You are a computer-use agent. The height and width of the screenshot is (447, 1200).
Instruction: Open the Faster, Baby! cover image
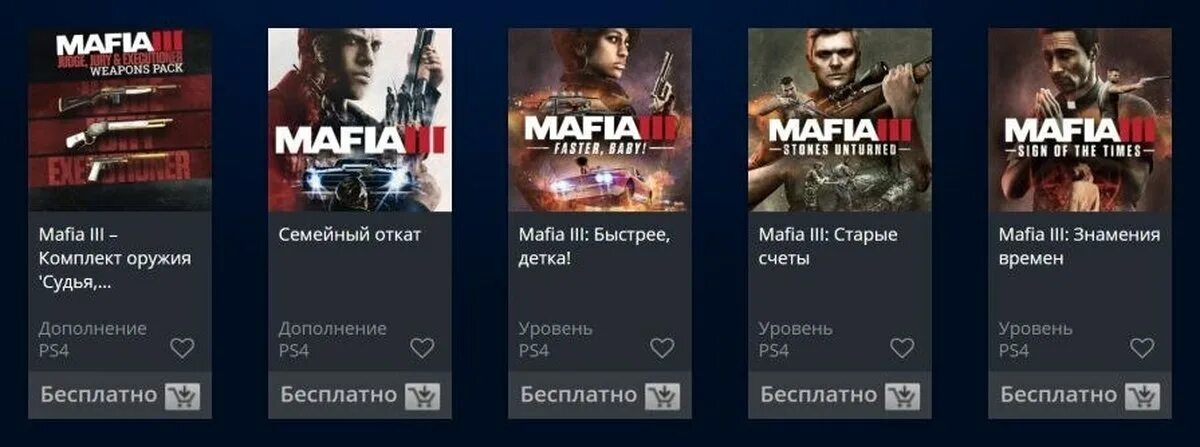coord(600,119)
